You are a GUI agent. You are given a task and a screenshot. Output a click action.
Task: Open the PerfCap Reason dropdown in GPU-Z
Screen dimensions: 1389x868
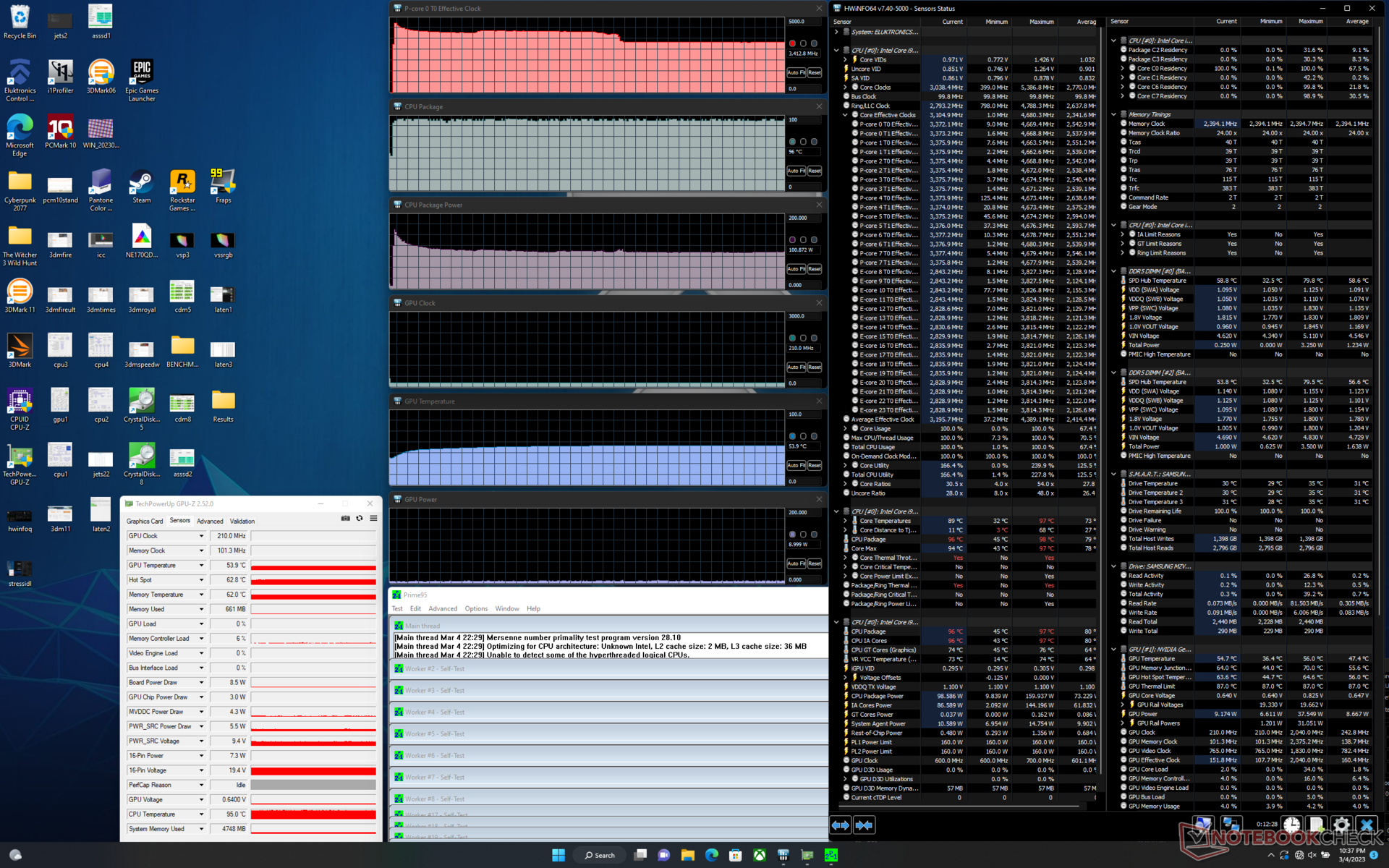[x=201, y=785]
